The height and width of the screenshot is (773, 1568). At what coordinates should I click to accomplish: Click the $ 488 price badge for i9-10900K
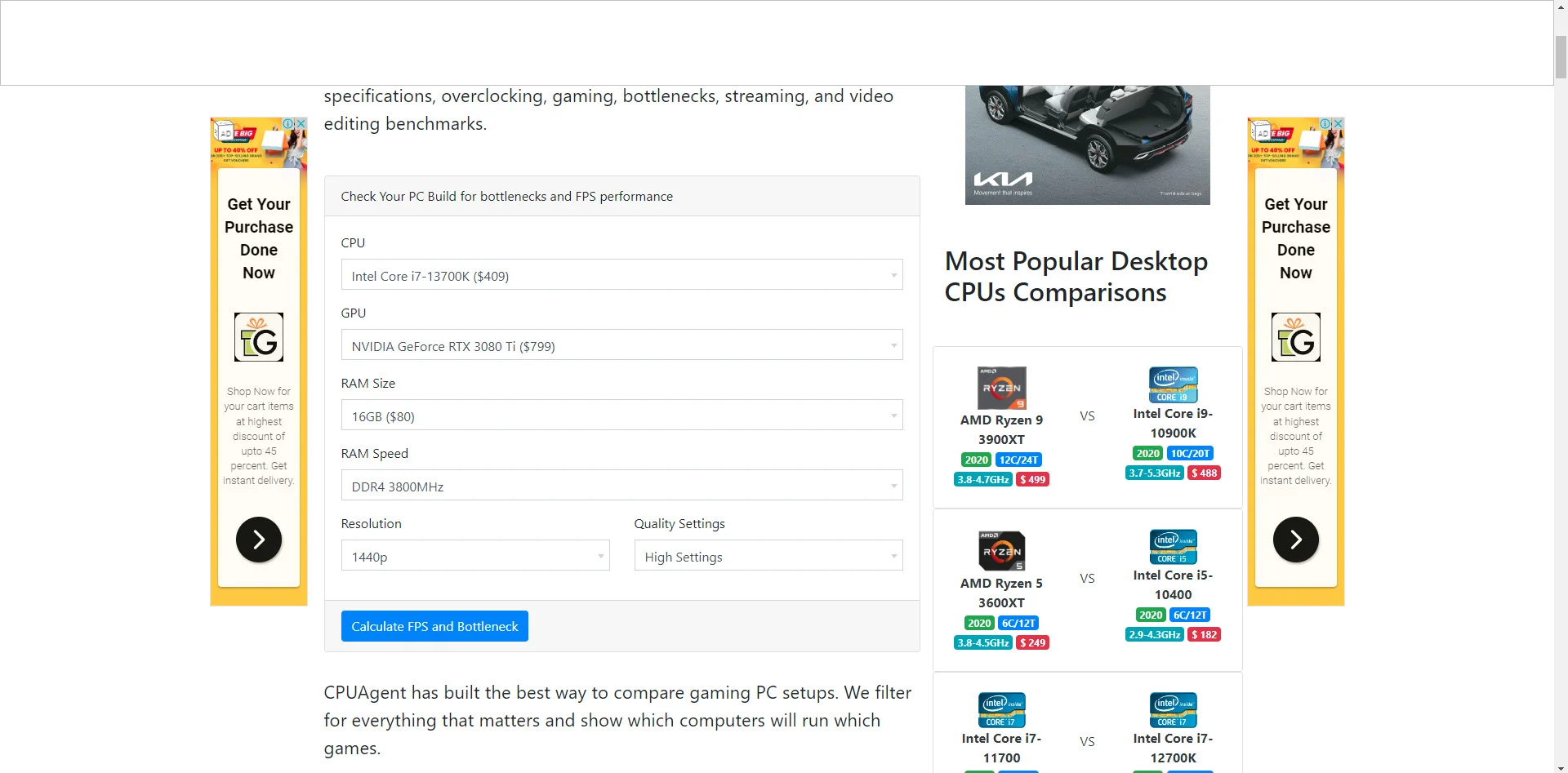point(1204,473)
